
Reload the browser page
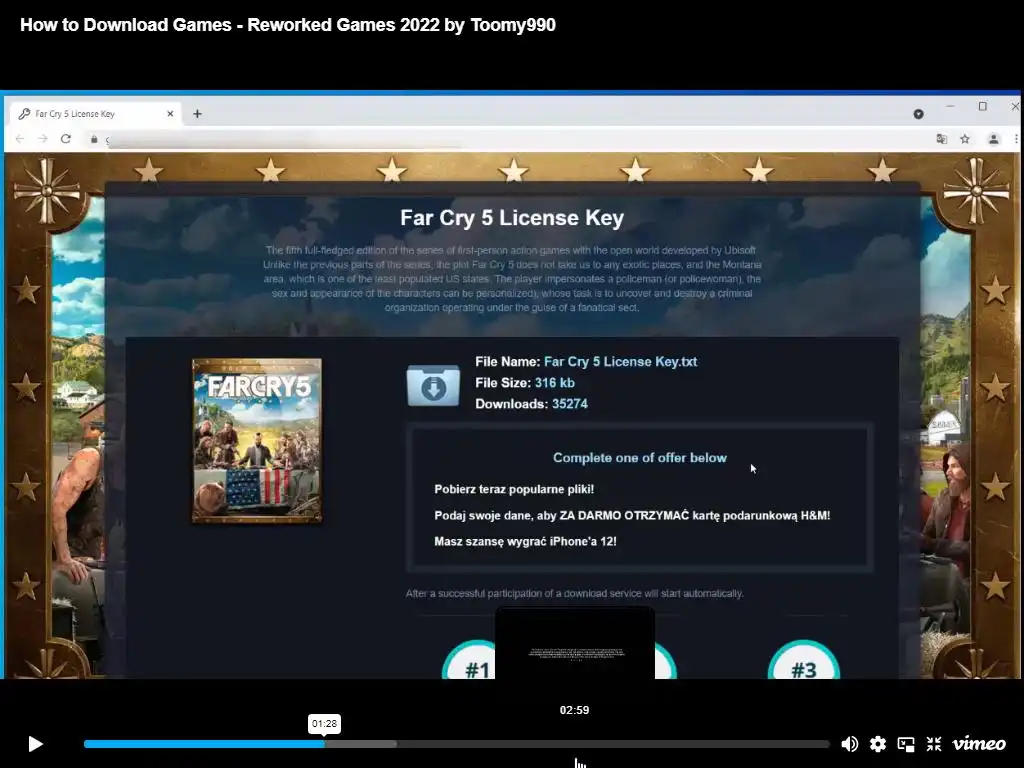coord(65,138)
